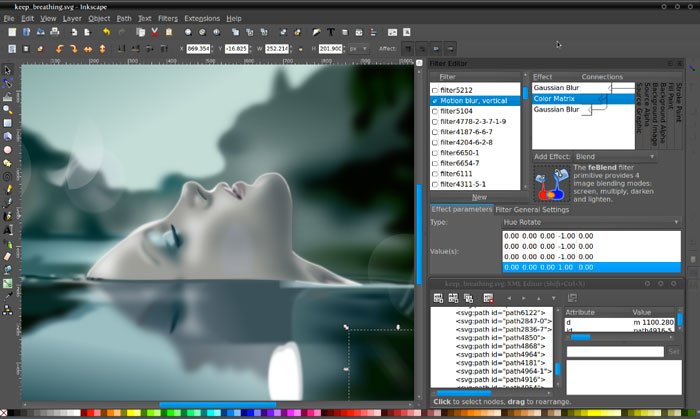Flip selection horizontally
This screenshot has height=419, width=700.
click(x=88, y=49)
